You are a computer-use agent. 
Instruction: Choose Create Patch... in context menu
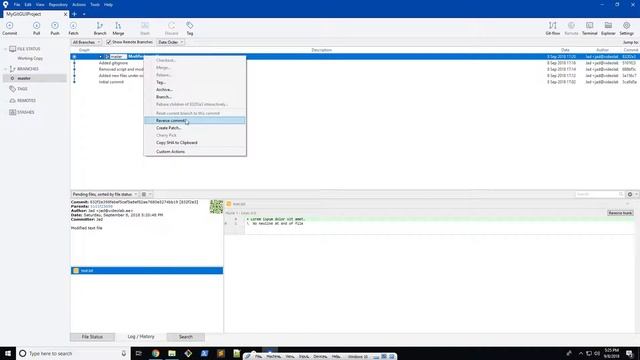tap(195, 128)
